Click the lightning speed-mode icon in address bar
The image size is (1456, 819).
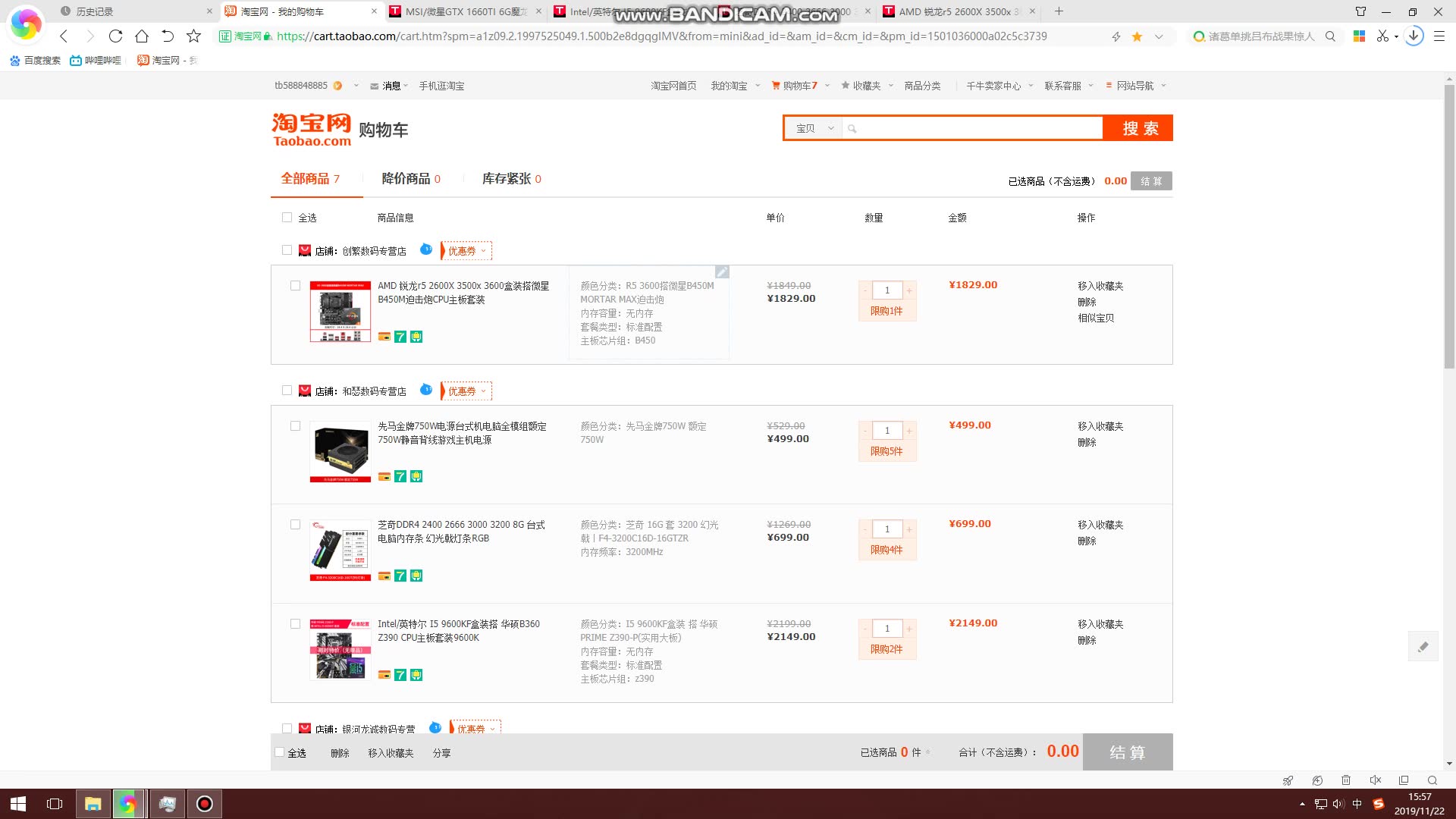(x=1116, y=36)
